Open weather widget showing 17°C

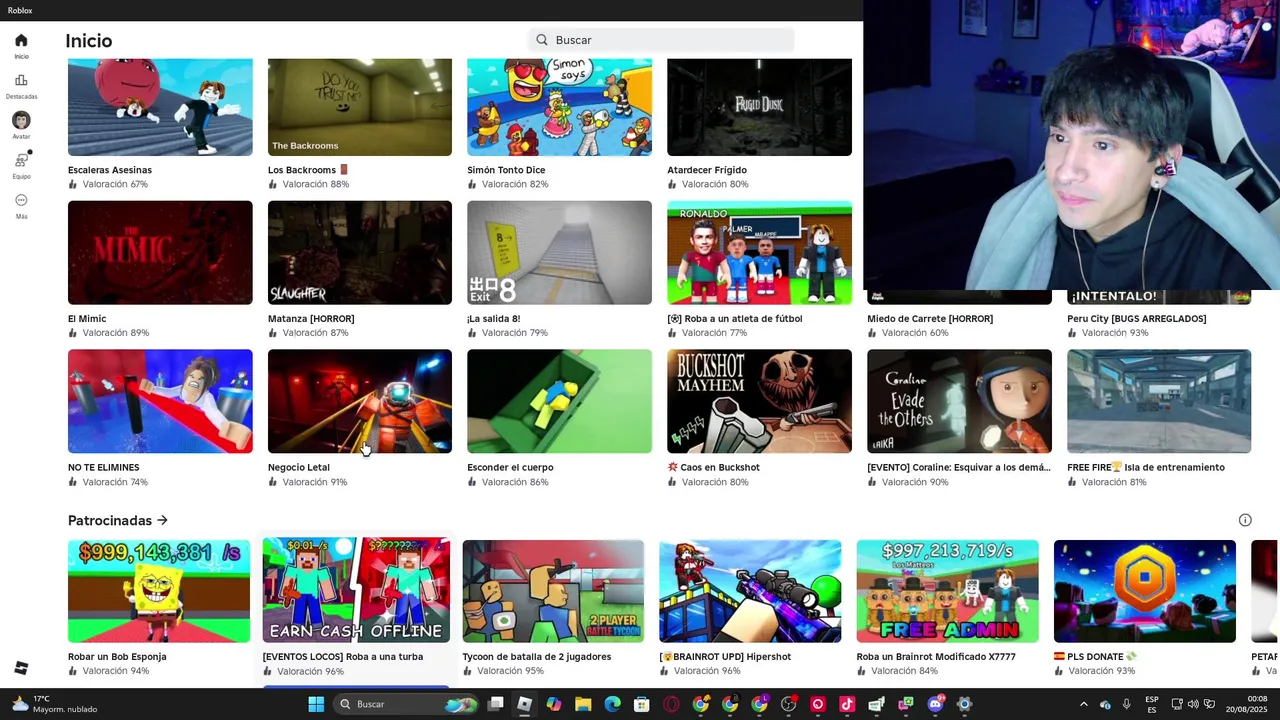click(55, 704)
